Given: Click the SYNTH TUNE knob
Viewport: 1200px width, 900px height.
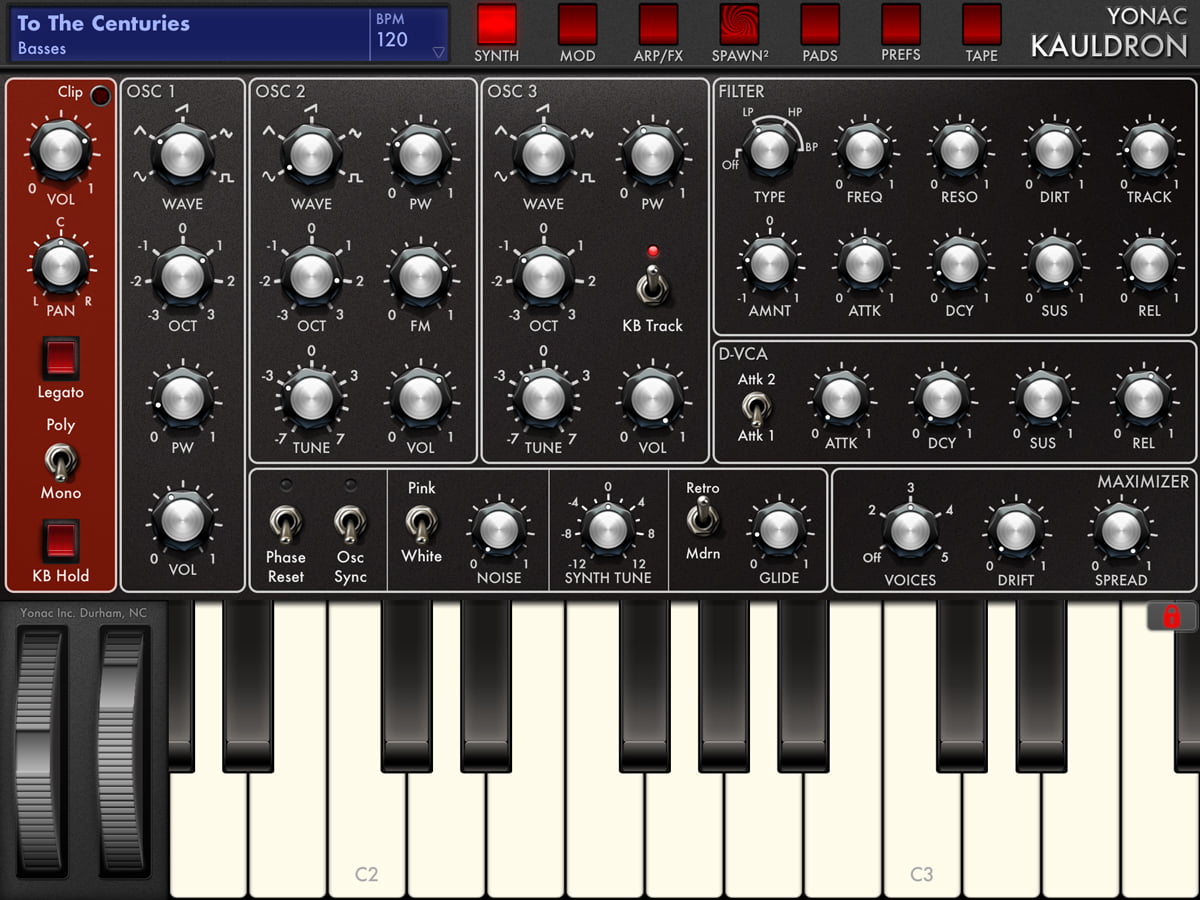Looking at the screenshot, I should [x=607, y=529].
